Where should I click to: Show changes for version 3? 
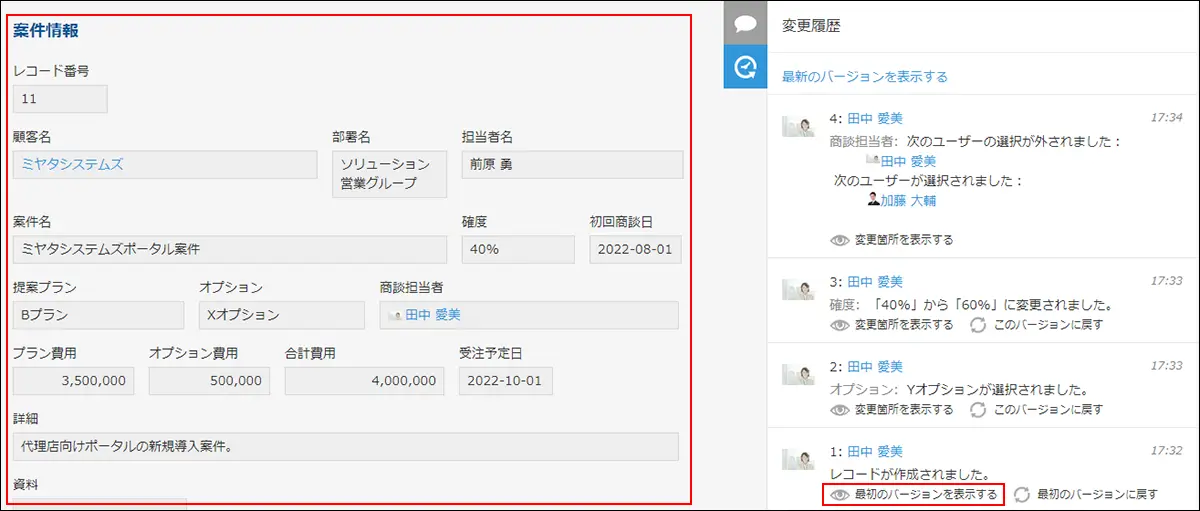[892, 325]
